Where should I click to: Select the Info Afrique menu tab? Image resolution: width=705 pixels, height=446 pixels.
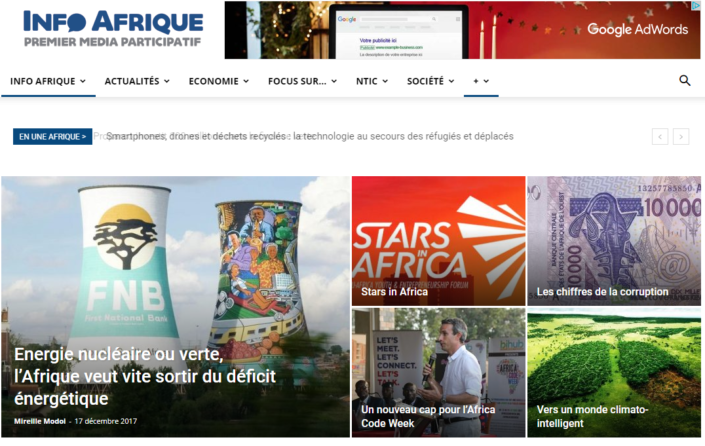pyautogui.click(x=48, y=81)
